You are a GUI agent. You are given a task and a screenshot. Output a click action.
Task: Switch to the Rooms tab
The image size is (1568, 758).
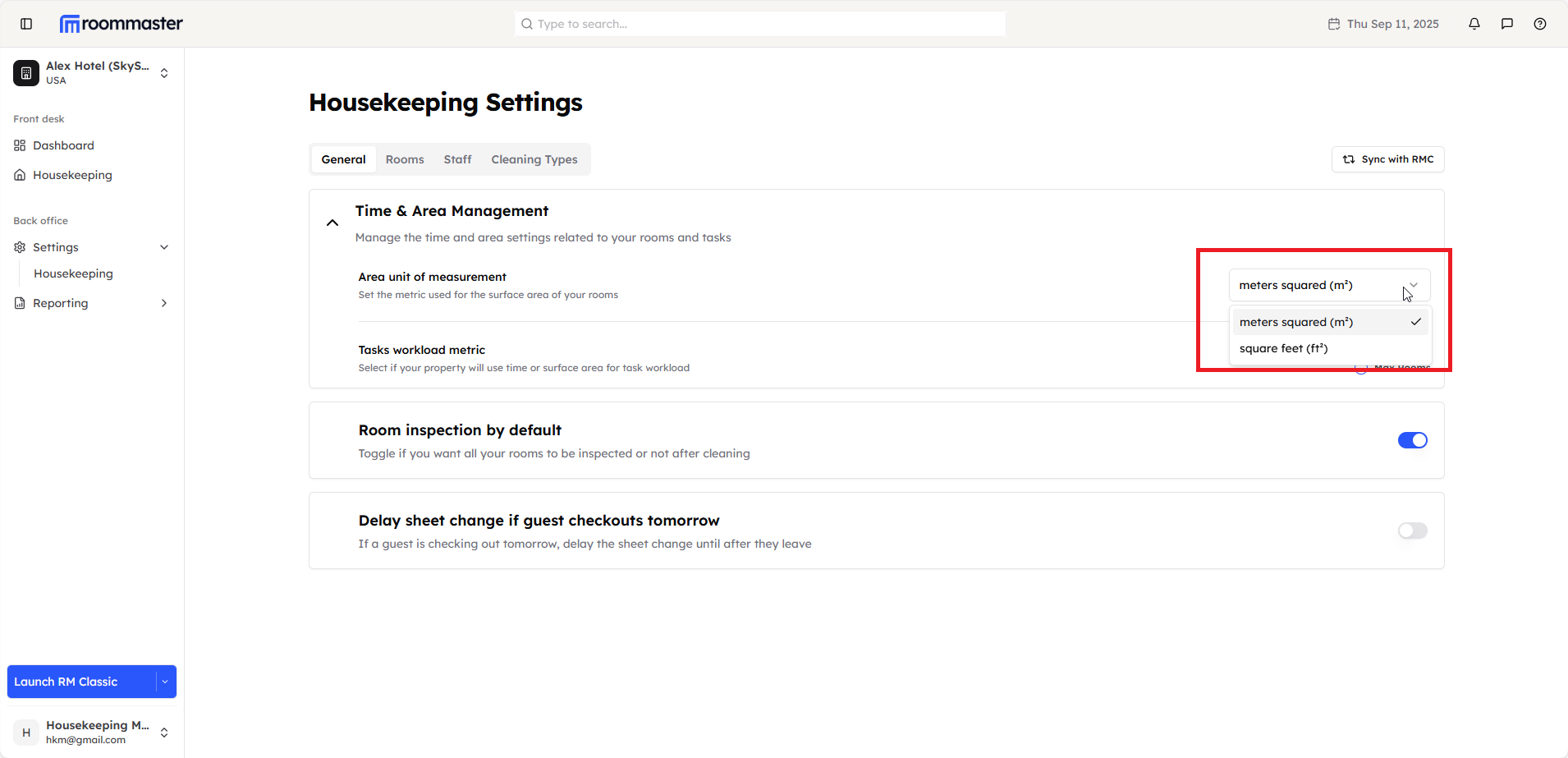405,159
